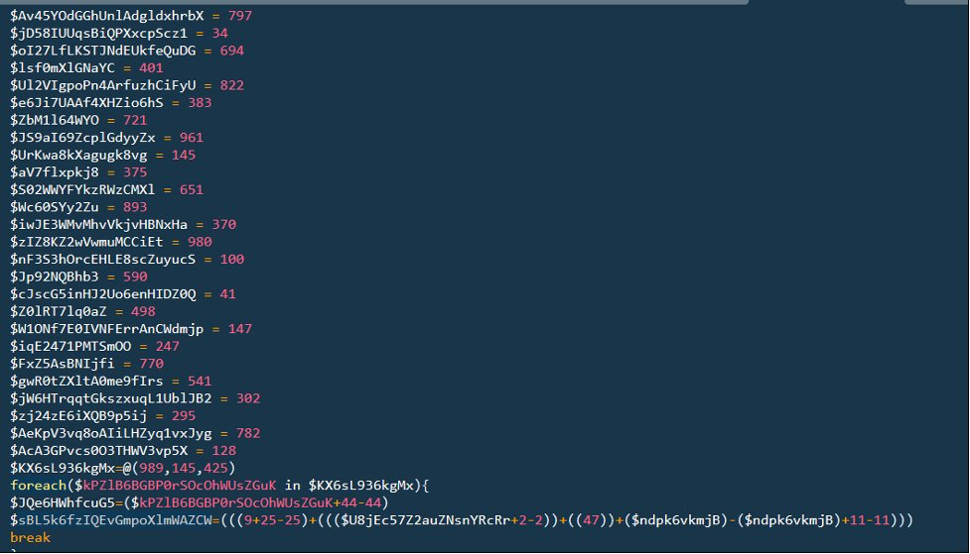Click the variable $cJscG5inHJ2Uo6enHIDZ0Q
970x554 pixels.
coord(103,294)
